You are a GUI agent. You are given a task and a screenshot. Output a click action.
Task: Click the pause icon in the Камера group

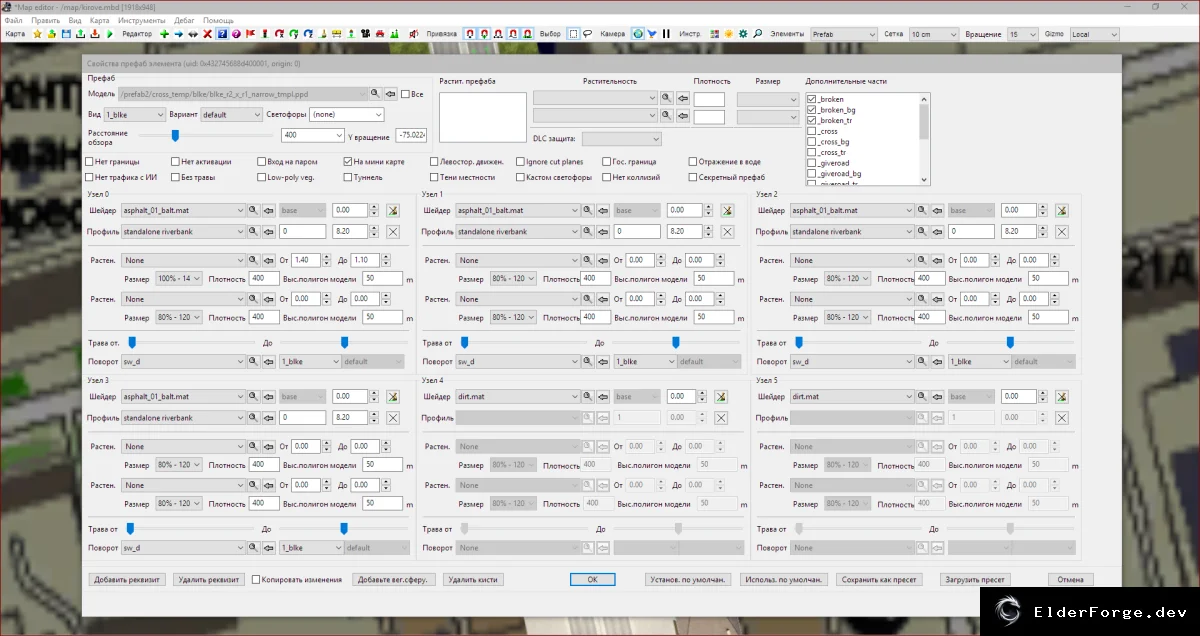[666, 34]
